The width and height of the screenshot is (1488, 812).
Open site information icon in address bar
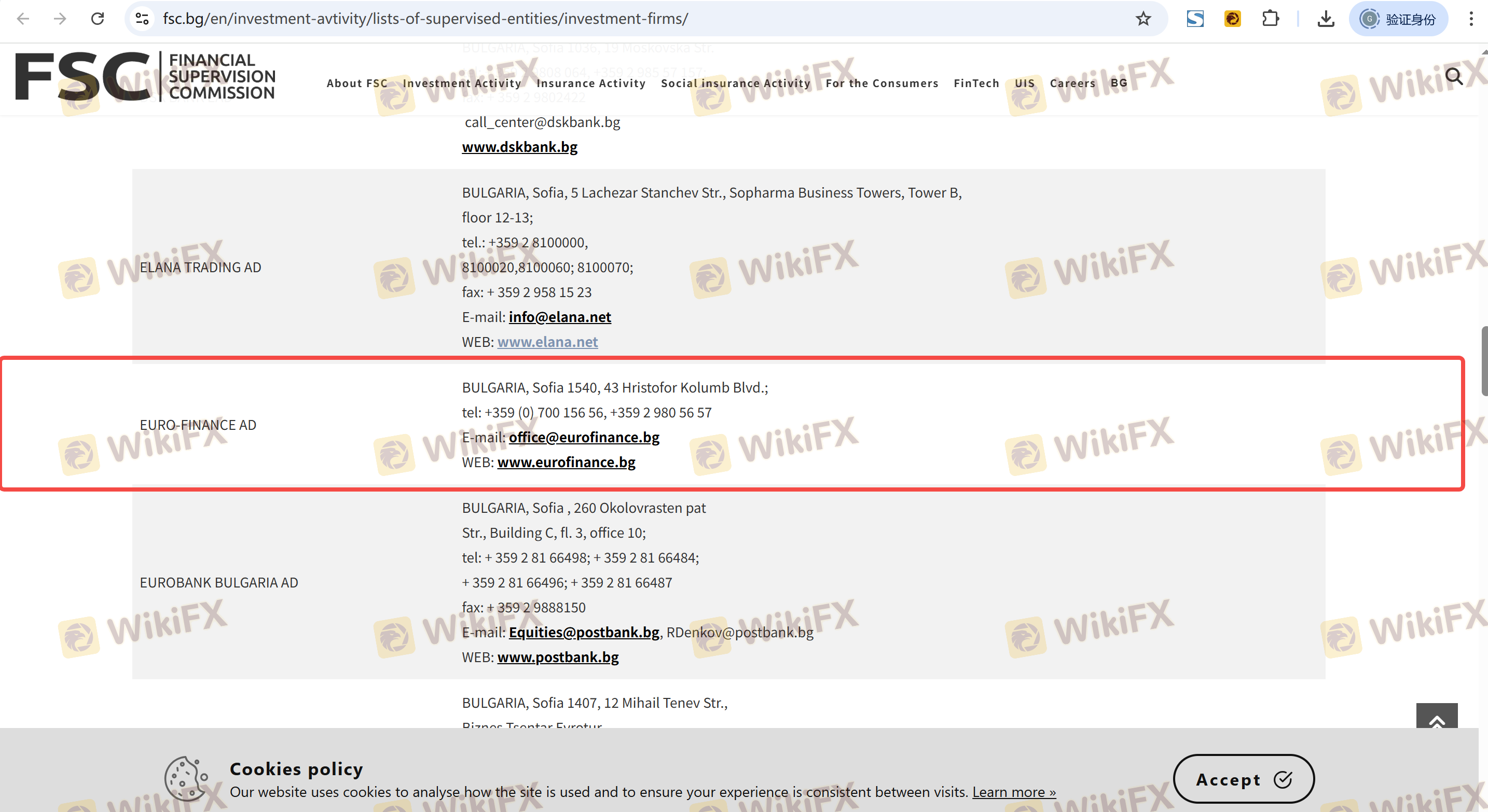point(142,19)
